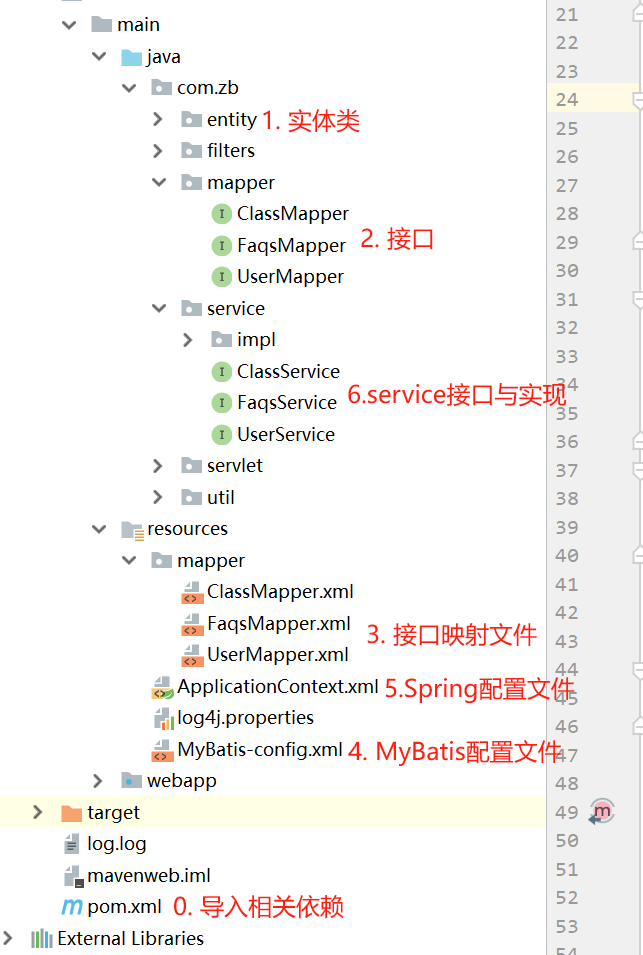Click the com.zb package icon
Image resolution: width=643 pixels, height=955 pixels.
coord(161,88)
